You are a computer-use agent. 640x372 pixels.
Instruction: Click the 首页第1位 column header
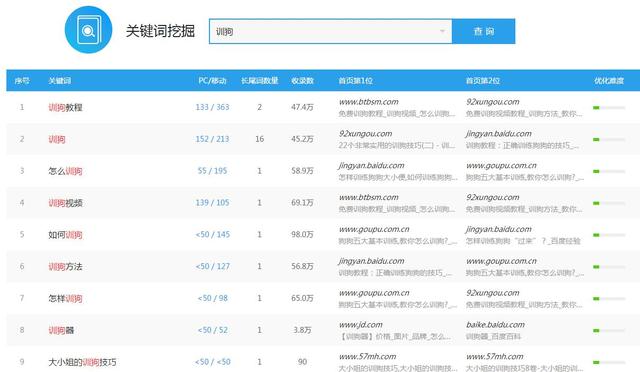point(356,81)
